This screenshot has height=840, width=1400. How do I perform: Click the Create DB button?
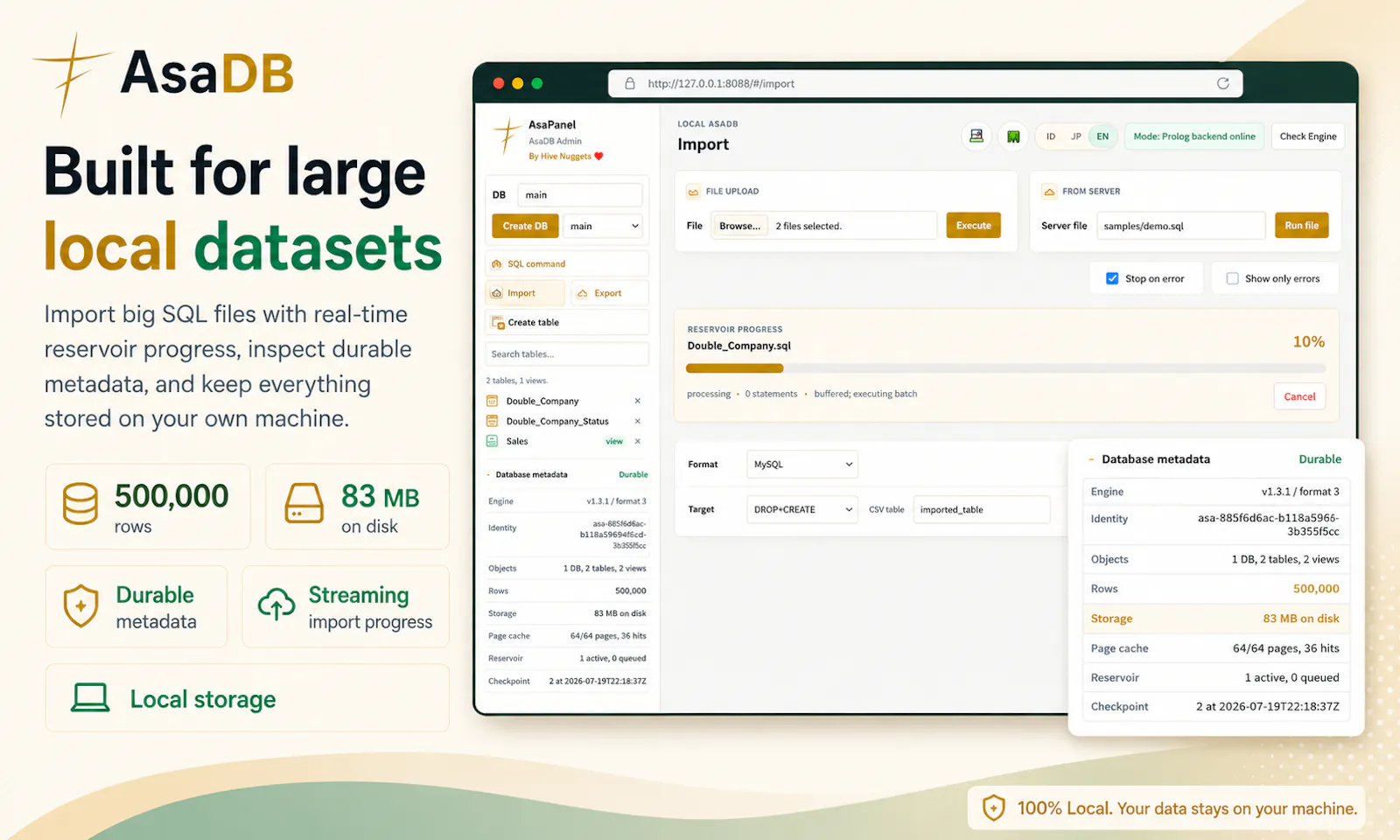pyautogui.click(x=525, y=226)
